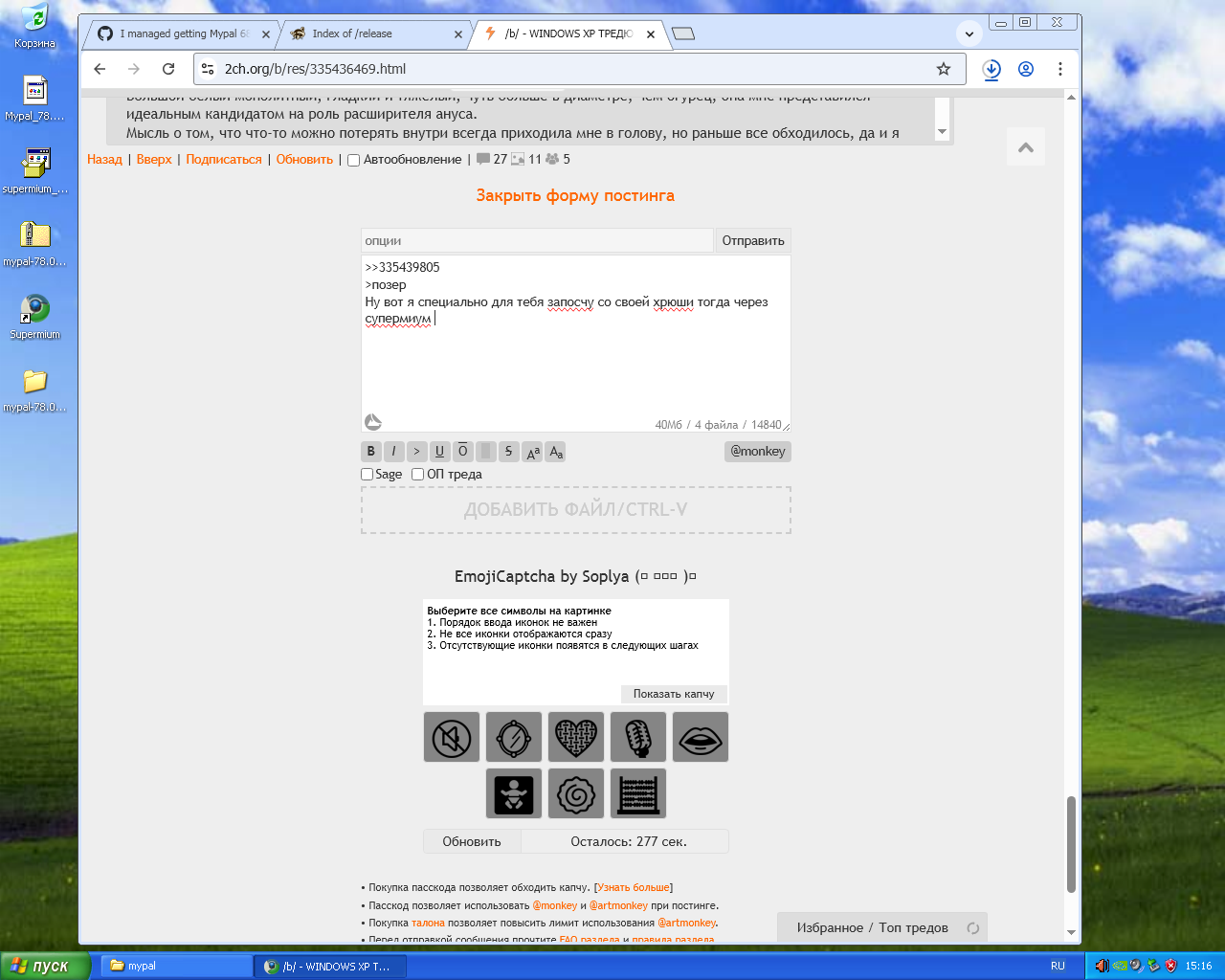Screen dimensions: 1225x980
Task: Click inside the post message textarea
Action: click(x=576, y=344)
